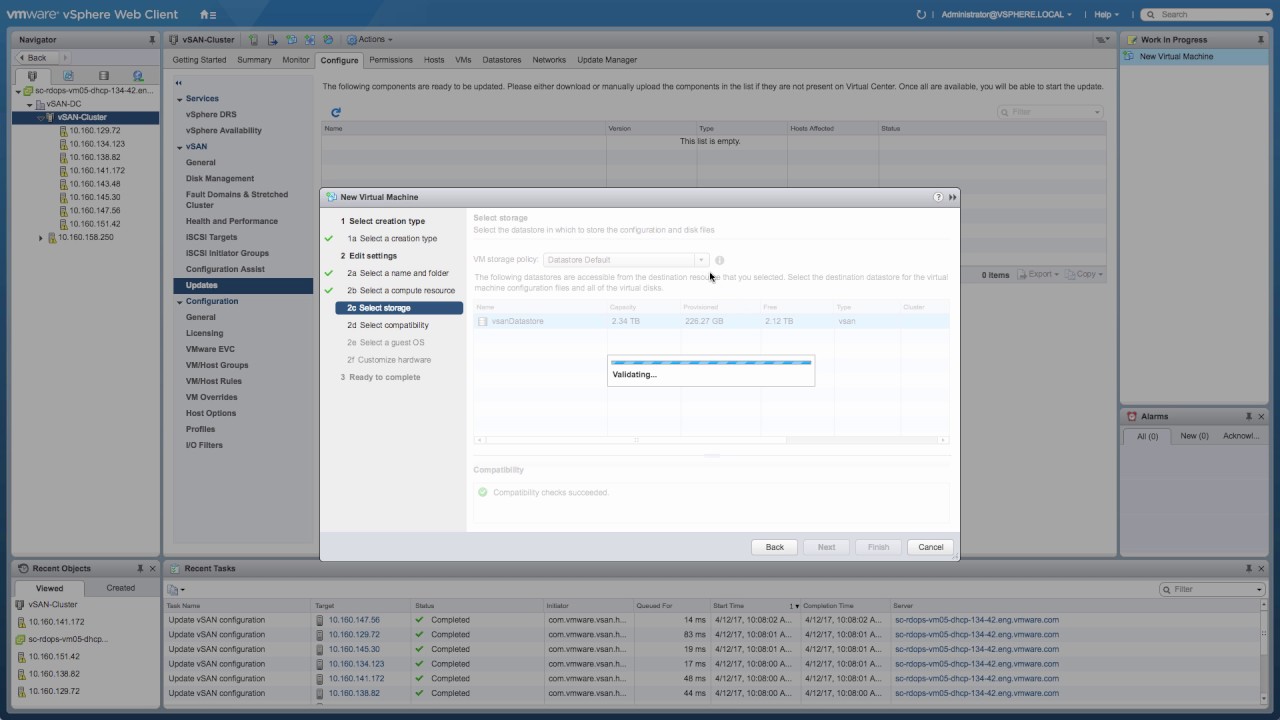Click the datastore table horizontal scrollbar

pos(635,440)
